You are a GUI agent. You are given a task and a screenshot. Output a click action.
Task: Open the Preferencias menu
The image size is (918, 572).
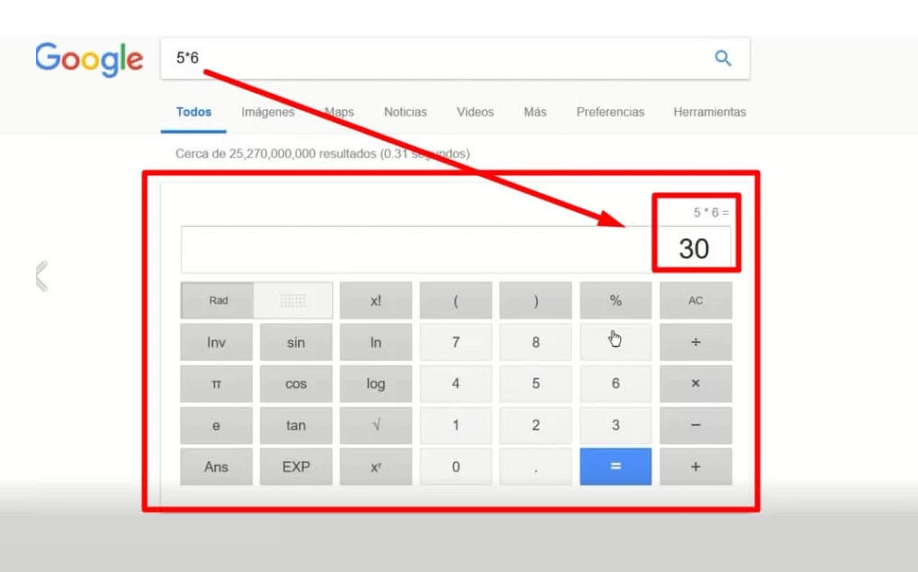click(610, 112)
